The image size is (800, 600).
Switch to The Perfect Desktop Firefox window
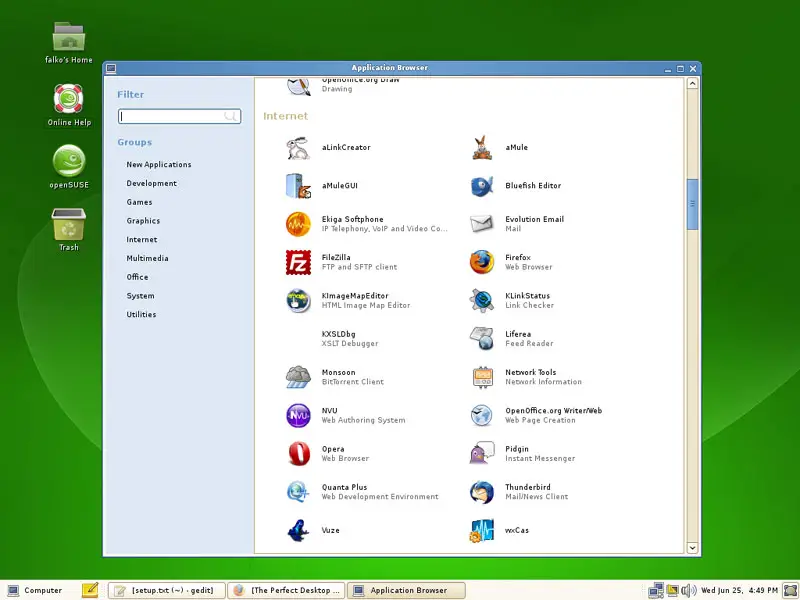click(286, 590)
